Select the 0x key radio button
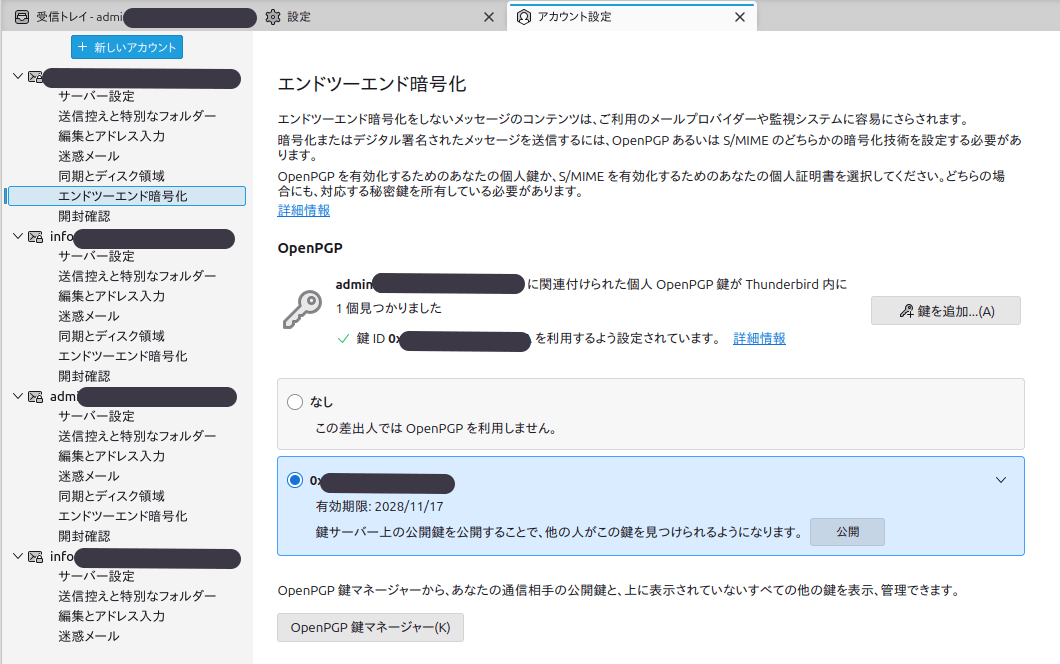Viewport: 1060px width, 664px height. tap(294, 480)
